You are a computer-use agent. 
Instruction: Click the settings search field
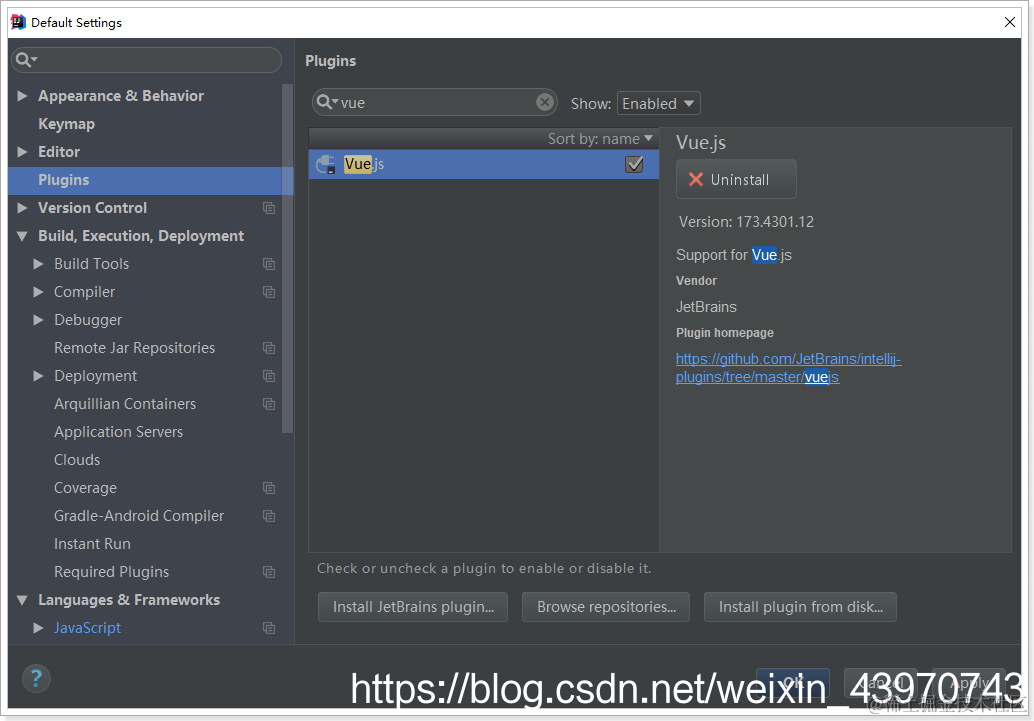click(x=146, y=60)
